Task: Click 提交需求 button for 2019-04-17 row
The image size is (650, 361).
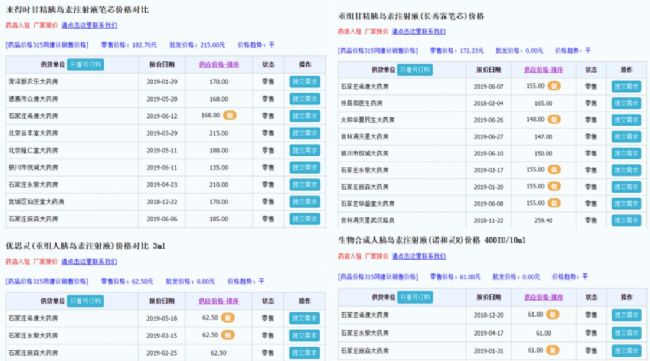Action: (x=626, y=333)
